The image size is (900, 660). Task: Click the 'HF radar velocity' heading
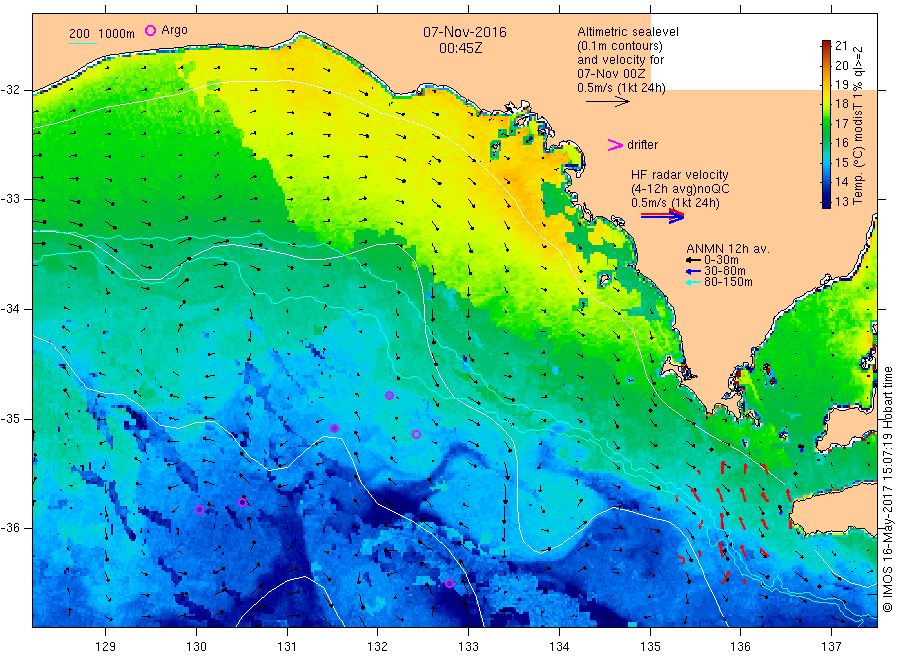680,174
